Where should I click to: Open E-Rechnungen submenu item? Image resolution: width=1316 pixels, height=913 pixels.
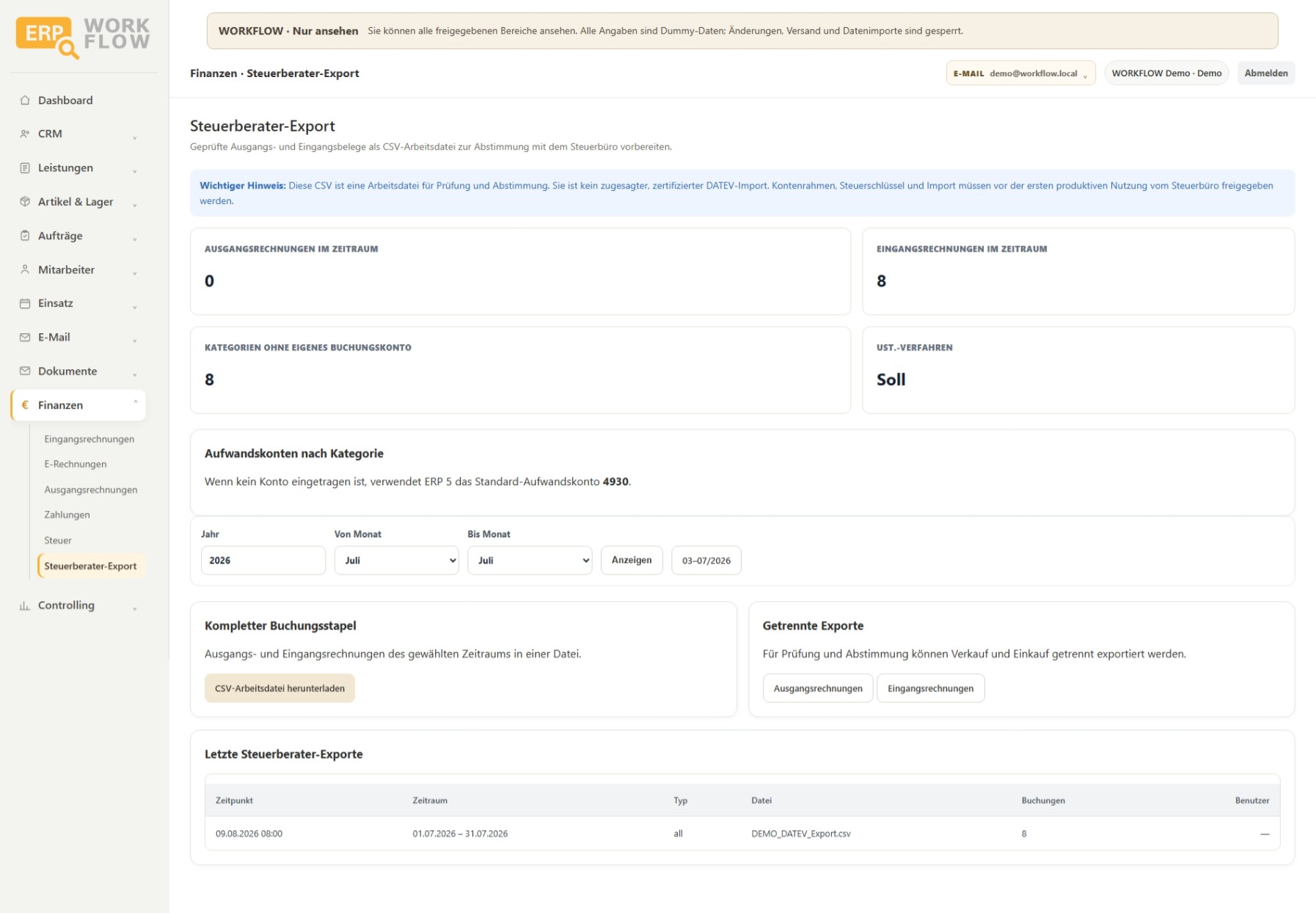click(76, 464)
